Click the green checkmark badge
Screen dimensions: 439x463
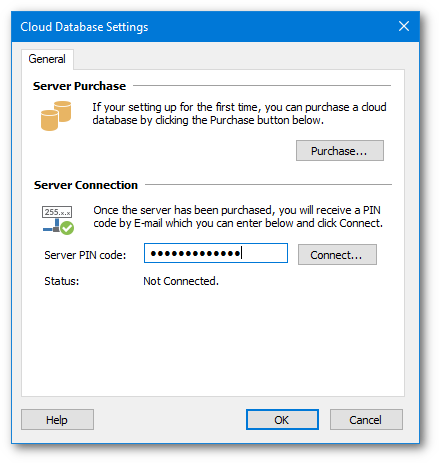point(67,228)
